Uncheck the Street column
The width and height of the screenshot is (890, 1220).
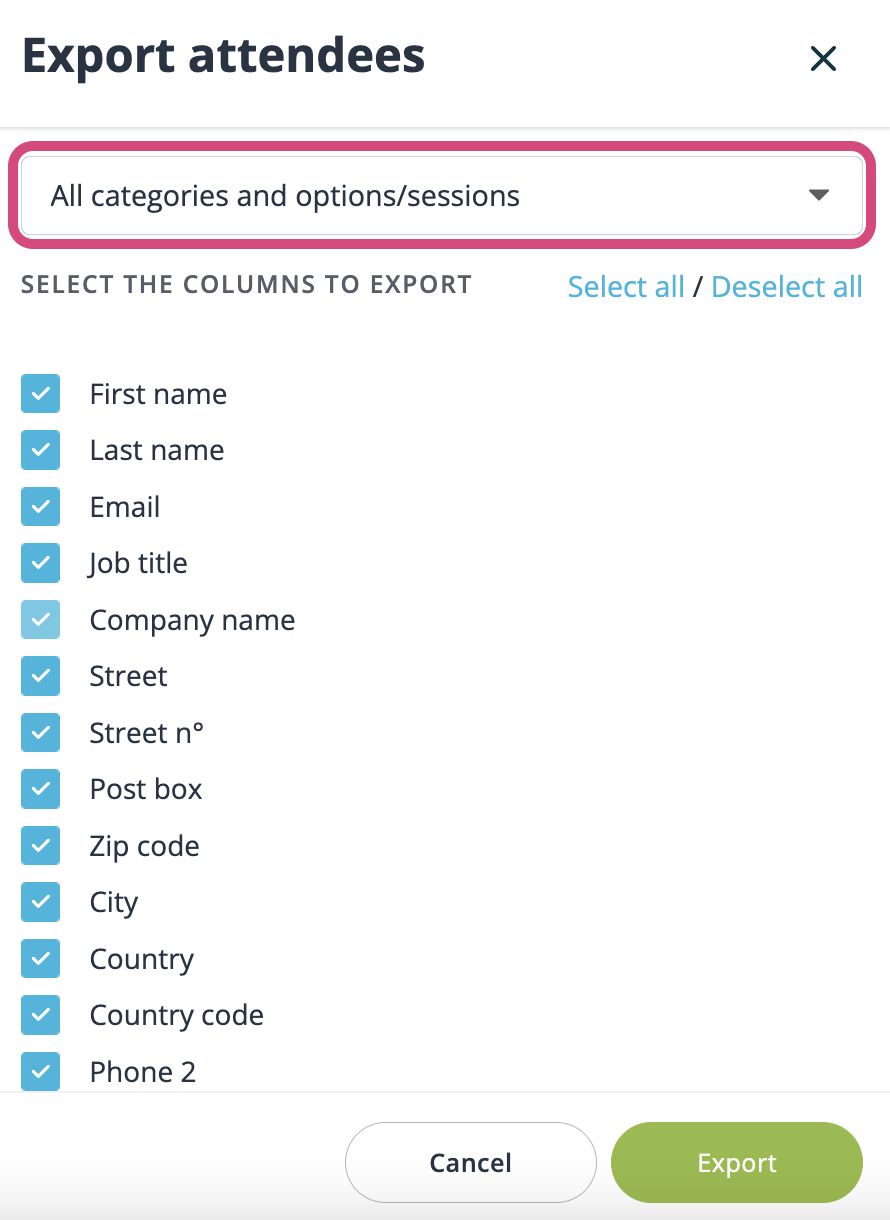(40, 676)
